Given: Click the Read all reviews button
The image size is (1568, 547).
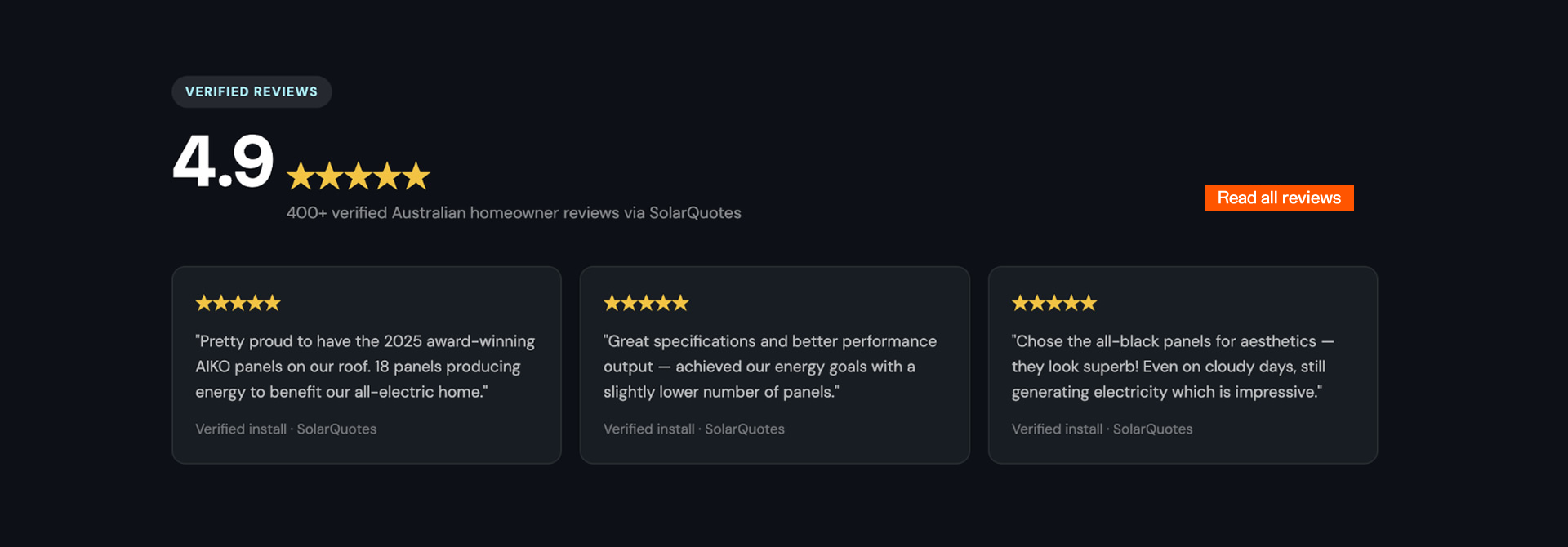Looking at the screenshot, I should (1278, 198).
